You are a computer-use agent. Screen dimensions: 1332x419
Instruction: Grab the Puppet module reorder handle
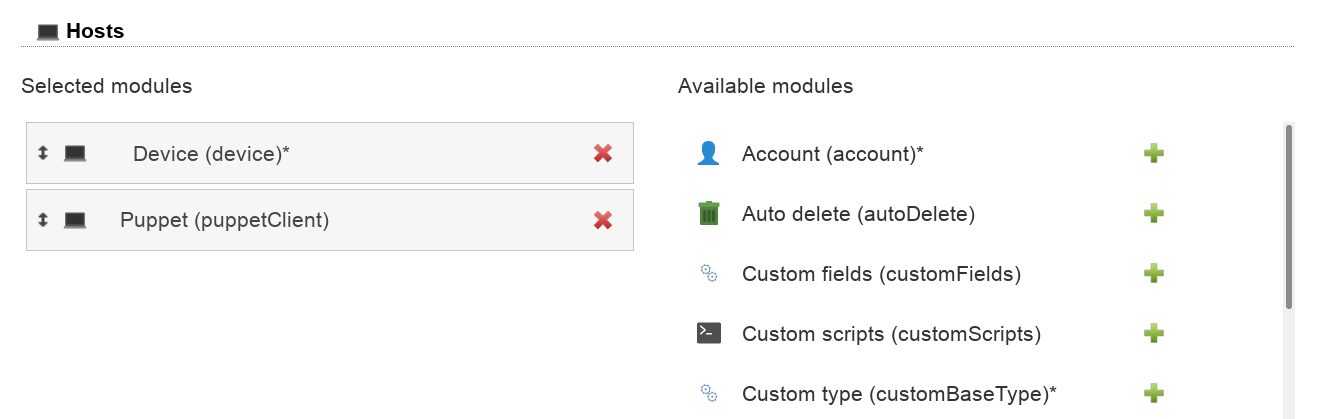[x=43, y=220]
